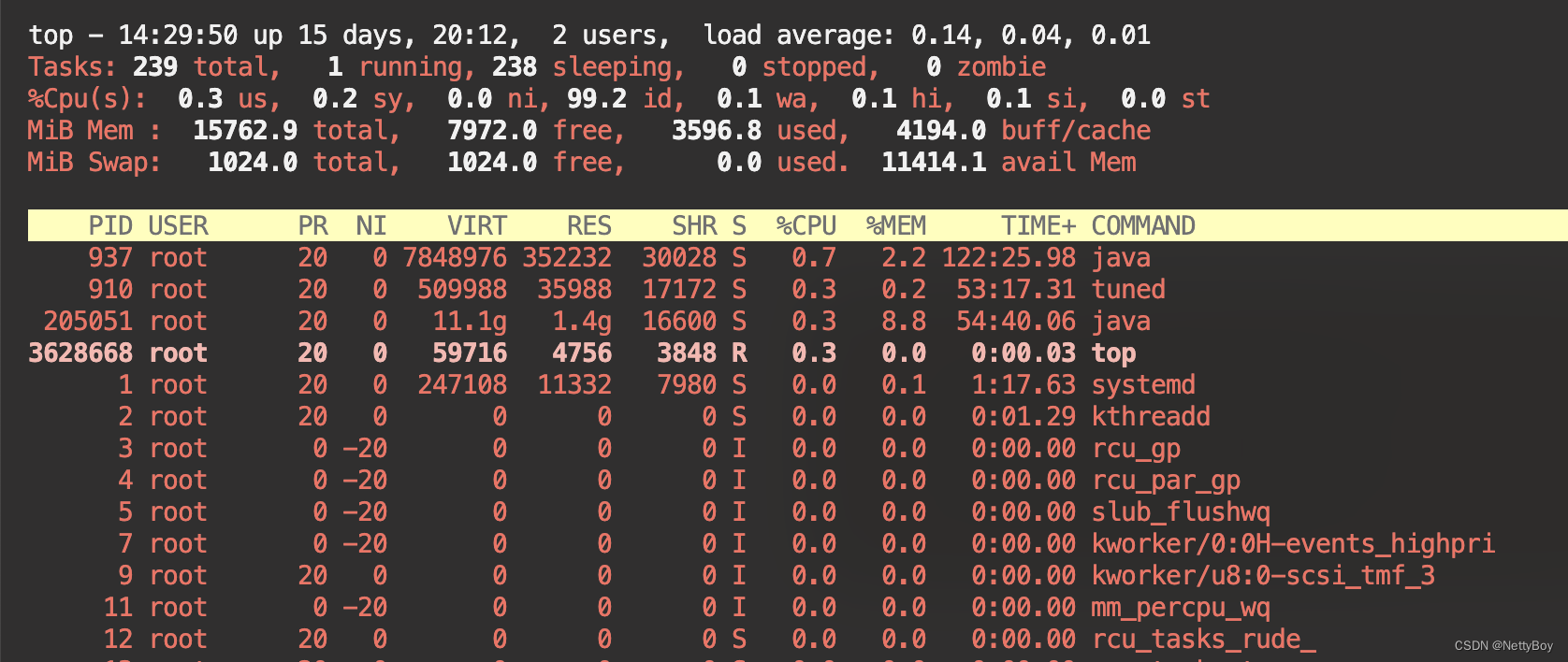Click the TIME+ column header
This screenshot has height=662, width=1568.
coord(1038,226)
